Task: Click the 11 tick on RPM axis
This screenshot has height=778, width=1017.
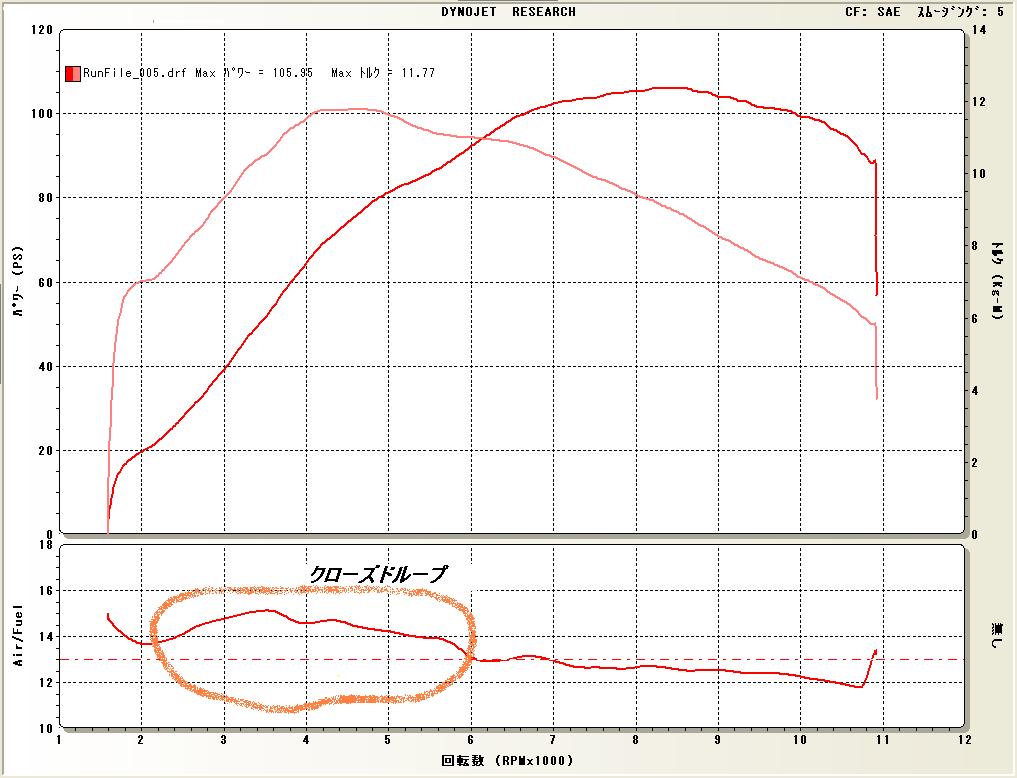Action: pyautogui.click(x=882, y=740)
